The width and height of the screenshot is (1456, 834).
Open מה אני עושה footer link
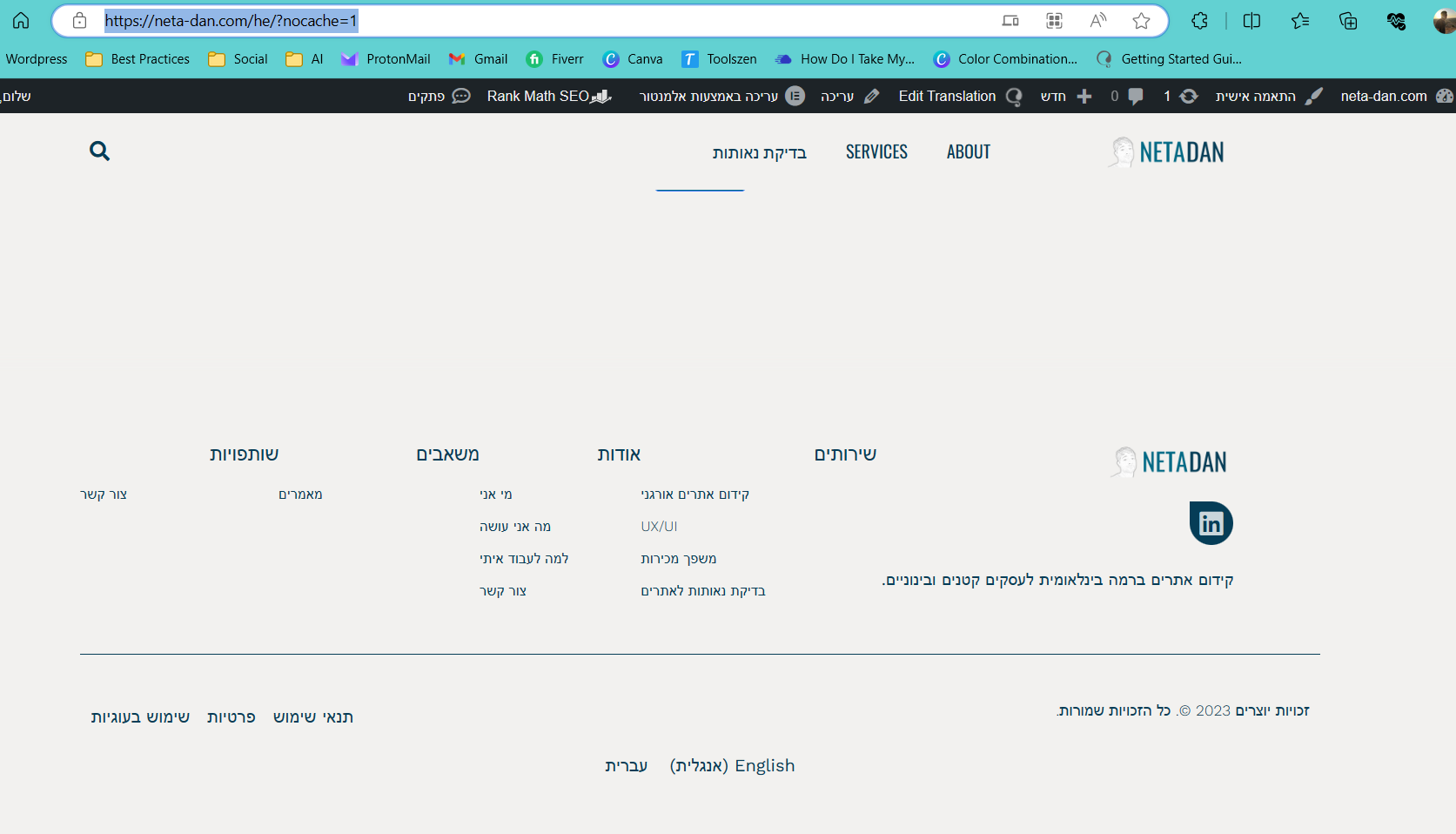point(515,527)
